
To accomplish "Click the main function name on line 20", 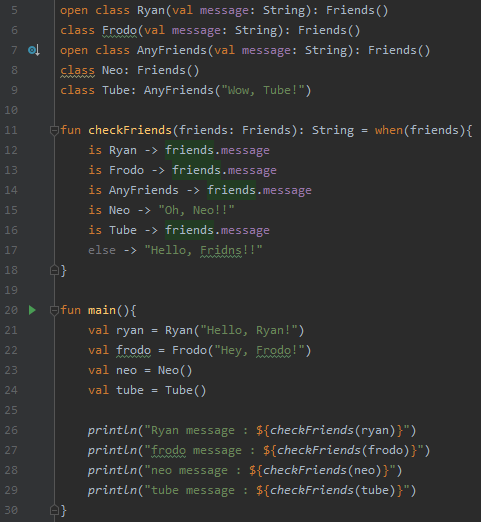I will (102, 310).
